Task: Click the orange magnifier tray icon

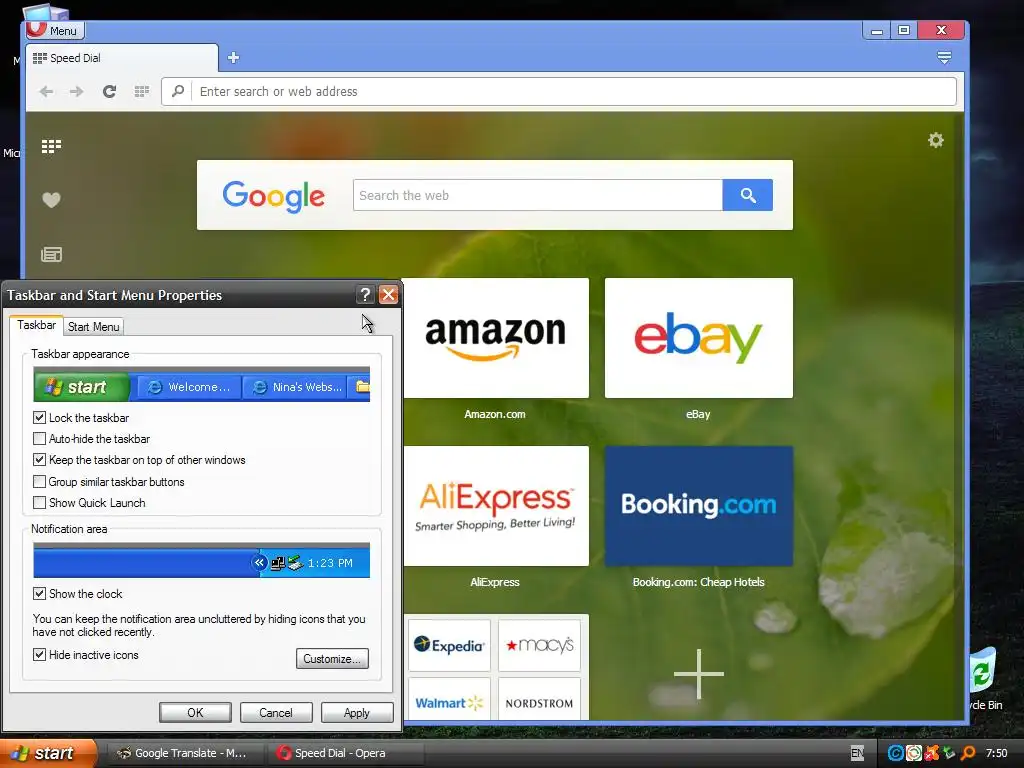Action: coord(968,753)
